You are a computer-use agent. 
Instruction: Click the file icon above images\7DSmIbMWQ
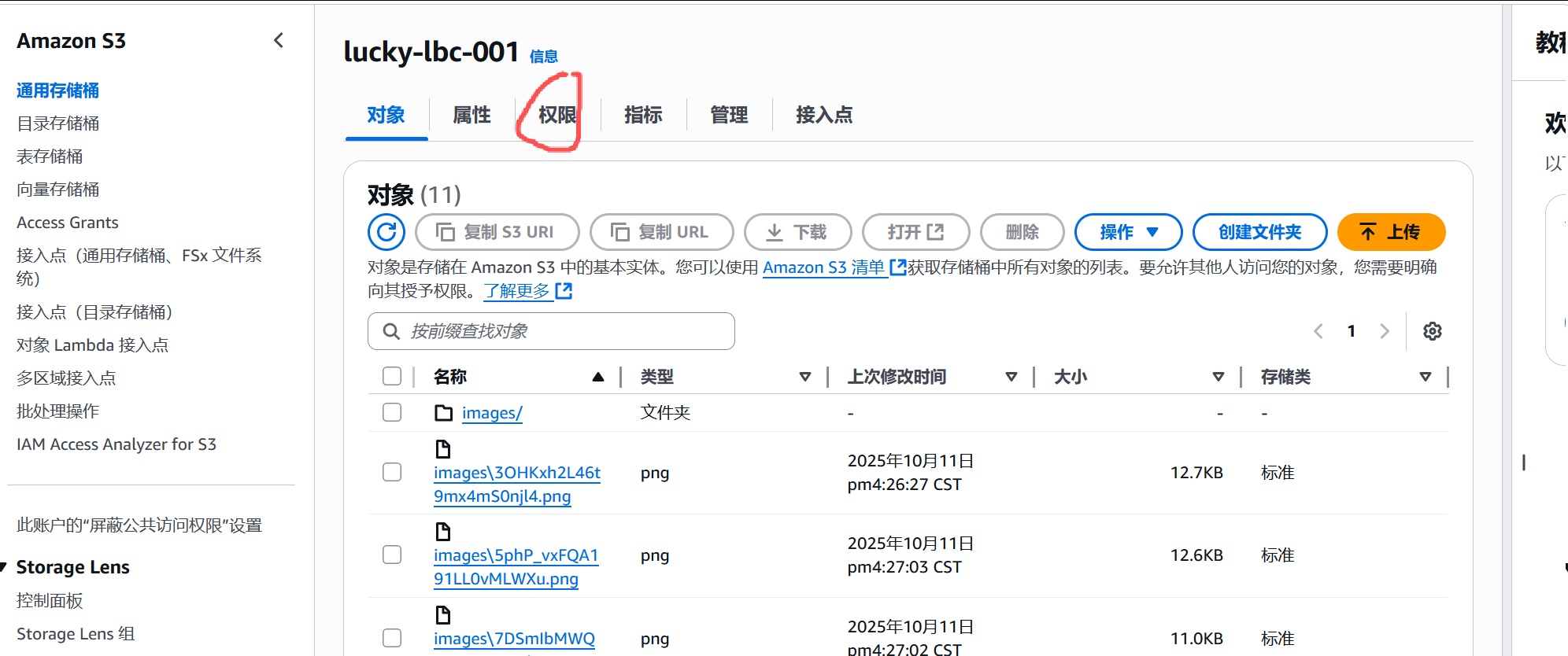click(x=443, y=615)
